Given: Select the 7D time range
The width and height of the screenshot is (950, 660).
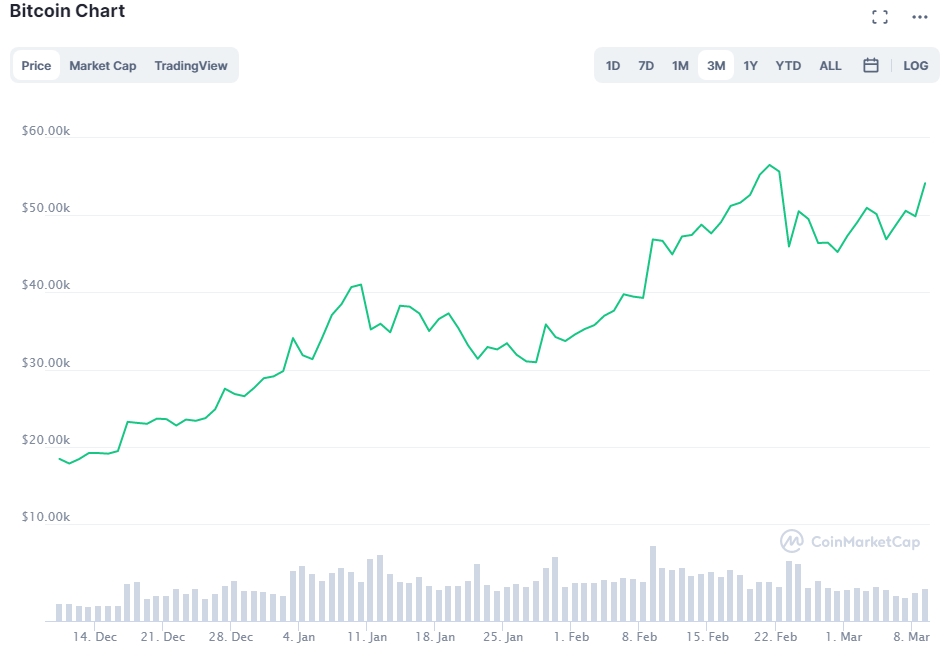Looking at the screenshot, I should click(646, 66).
